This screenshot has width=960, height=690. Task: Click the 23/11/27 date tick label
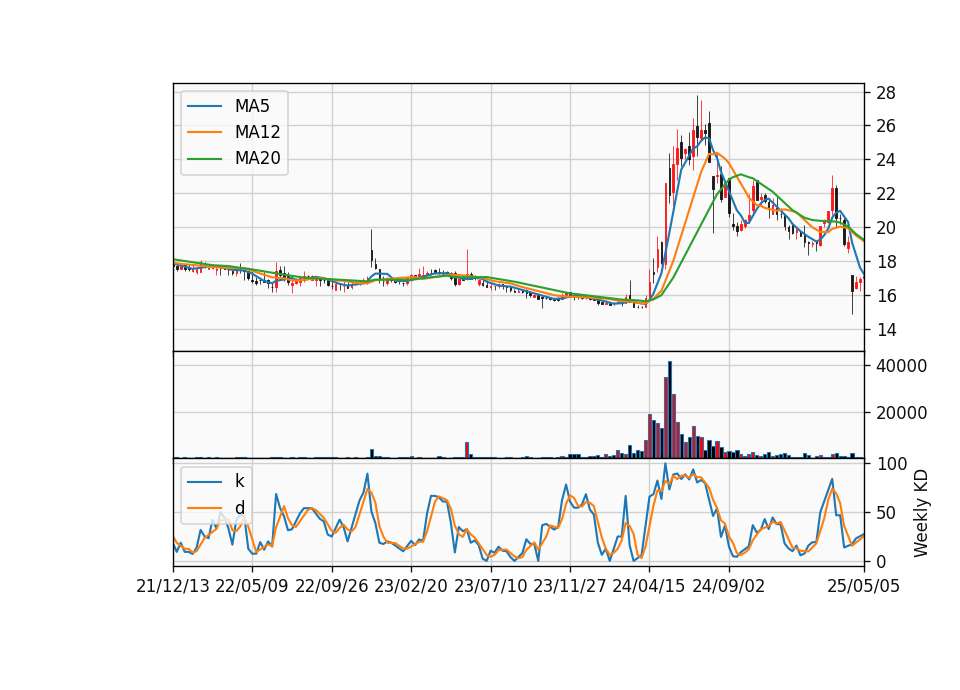point(570,586)
